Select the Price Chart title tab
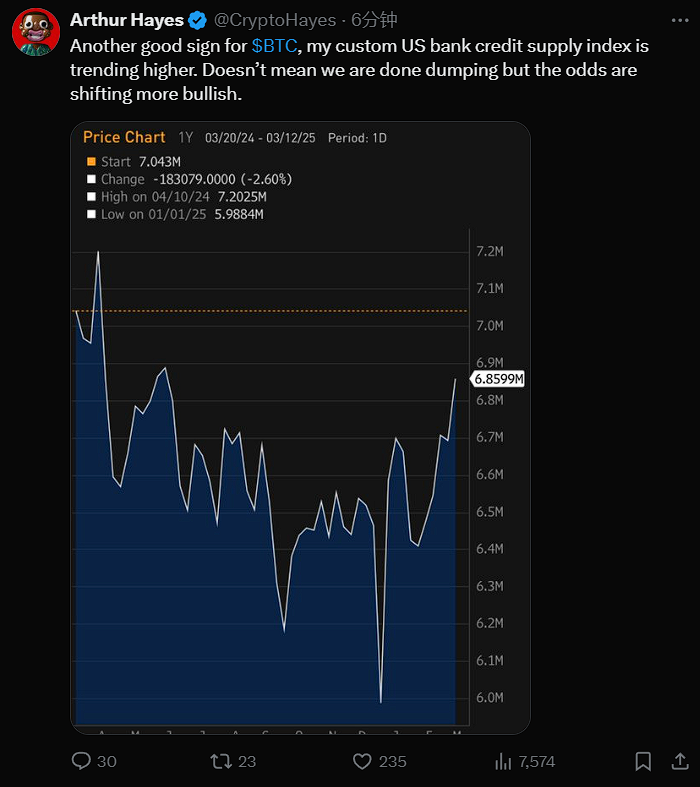The height and width of the screenshot is (787, 700). pyautogui.click(x=123, y=137)
